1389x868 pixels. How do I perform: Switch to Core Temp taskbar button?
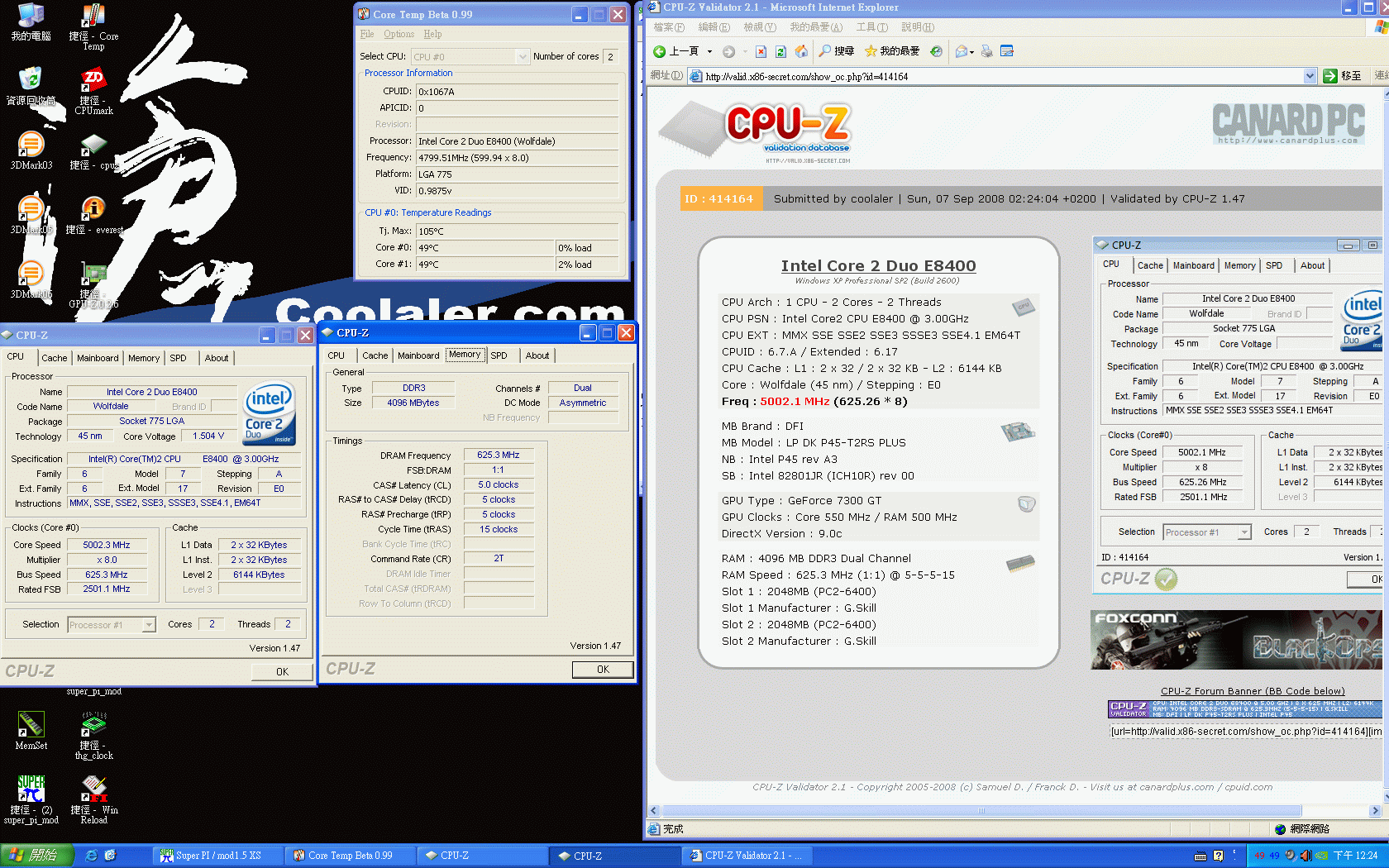coord(348,856)
